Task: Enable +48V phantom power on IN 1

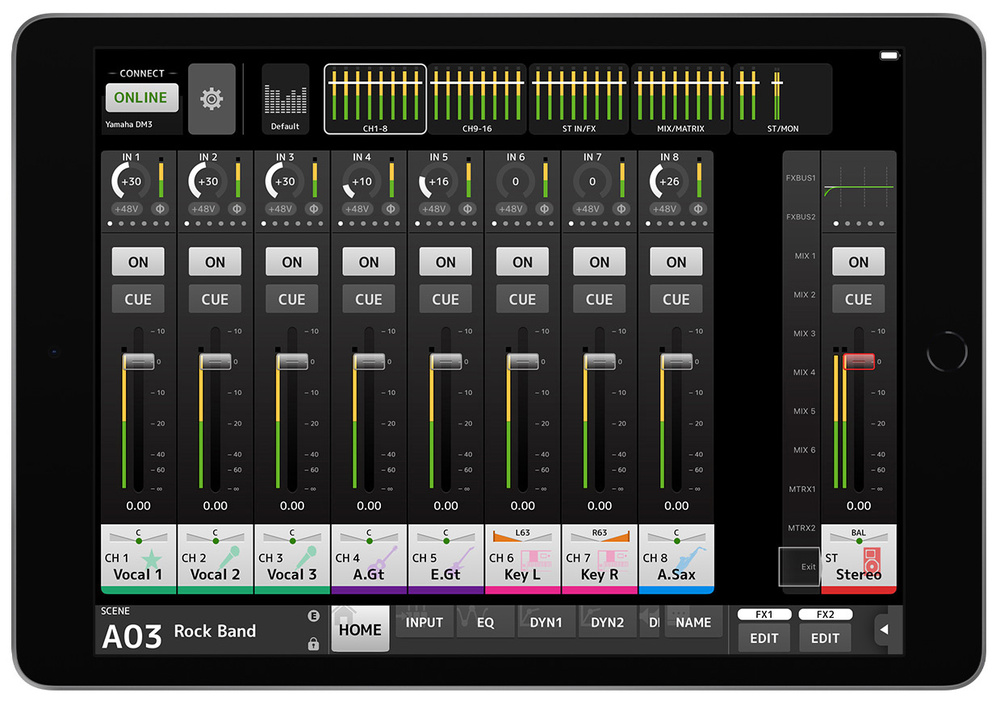Action: (x=125, y=209)
